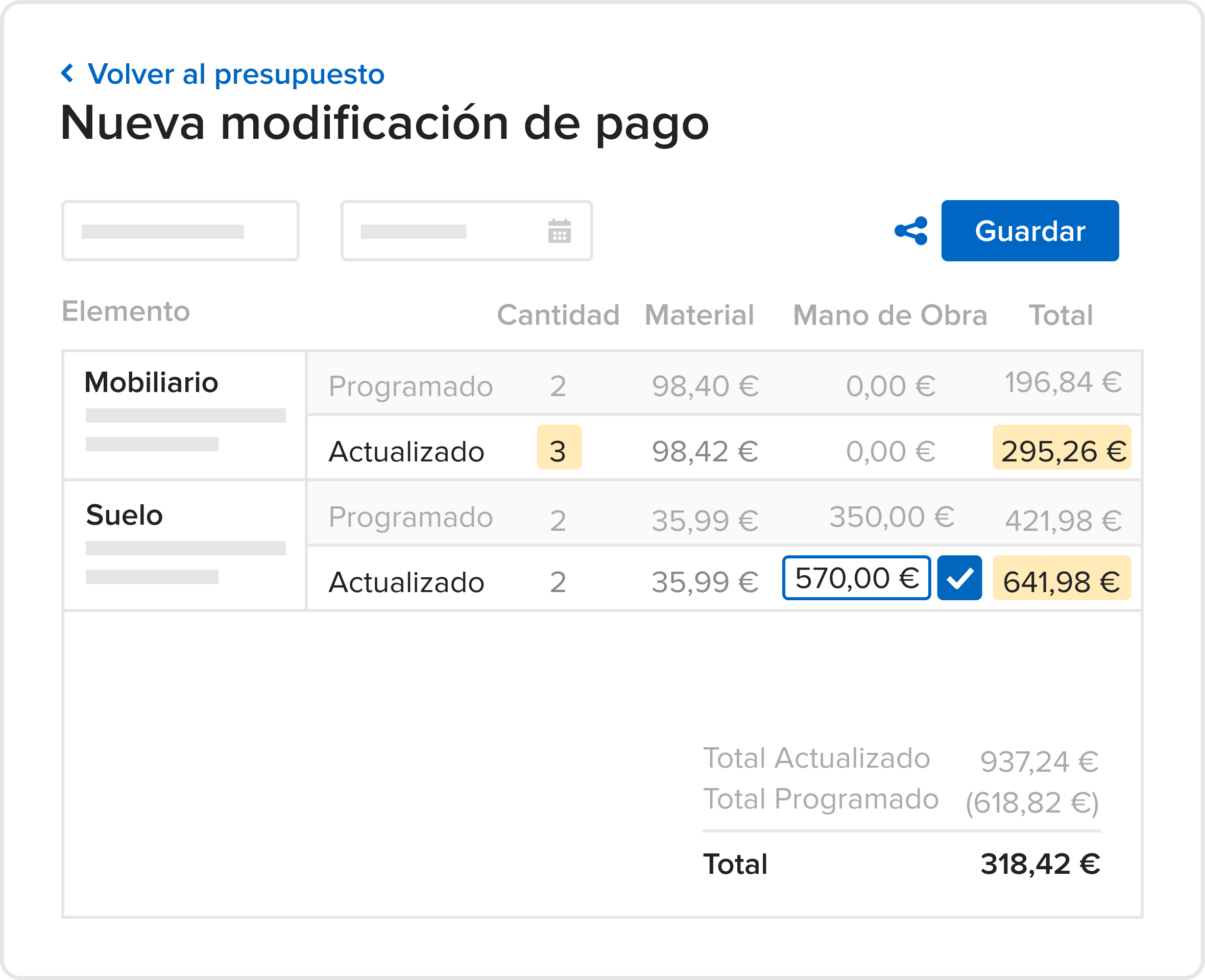The image size is (1205, 980).
Task: Edit the 570,00 € labor input field
Action: 855,578
